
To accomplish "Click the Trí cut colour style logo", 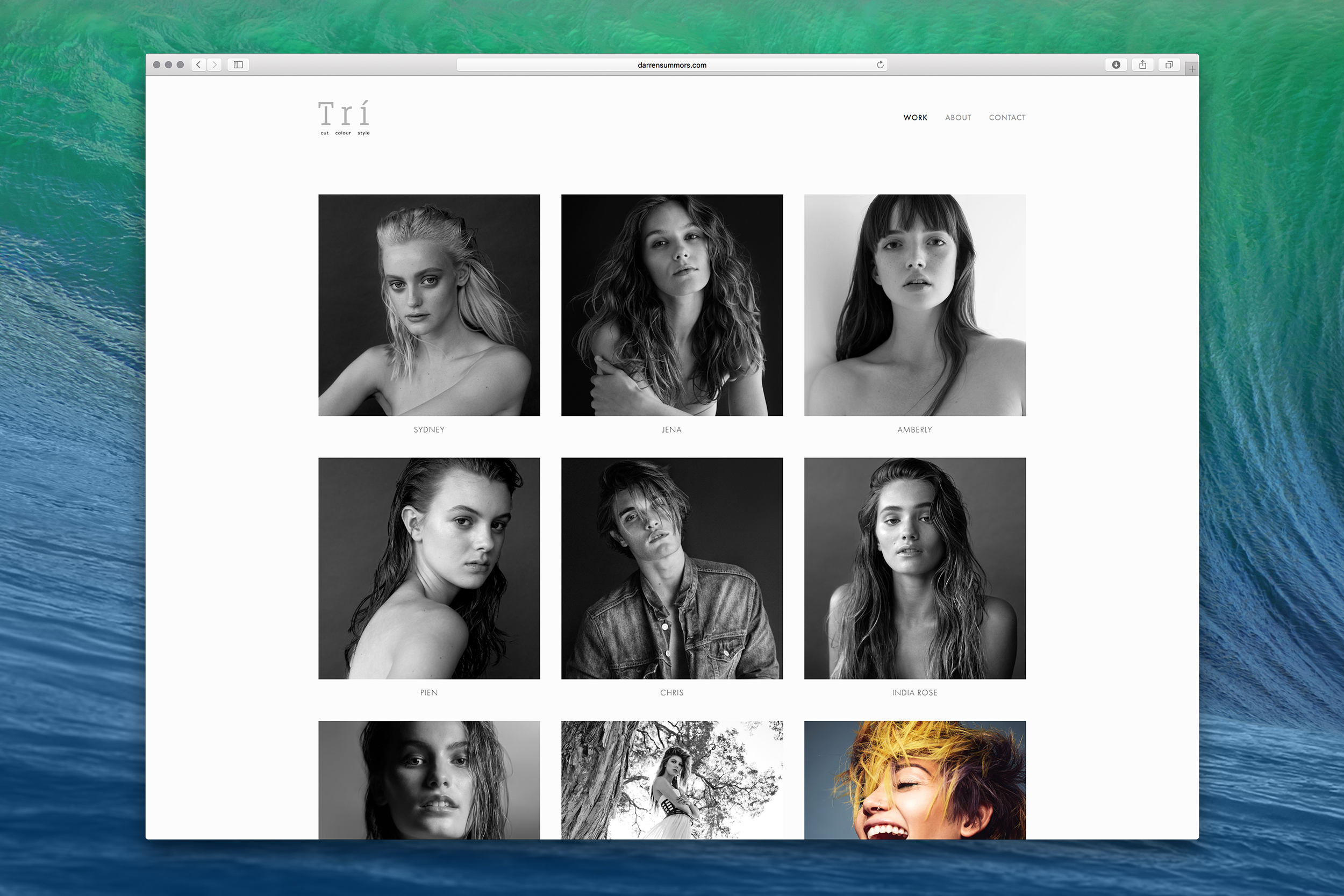I will point(344,118).
